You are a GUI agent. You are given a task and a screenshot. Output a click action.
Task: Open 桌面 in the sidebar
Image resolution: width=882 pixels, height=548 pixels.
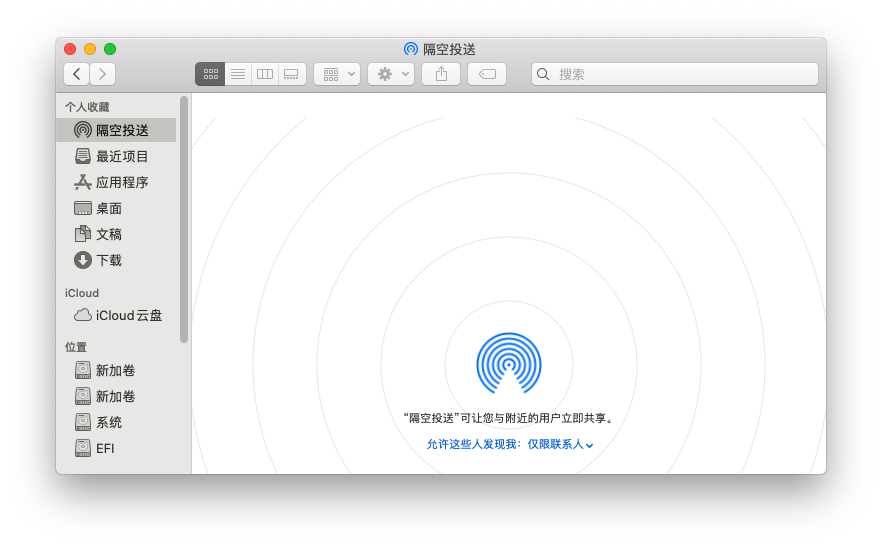click(116, 208)
